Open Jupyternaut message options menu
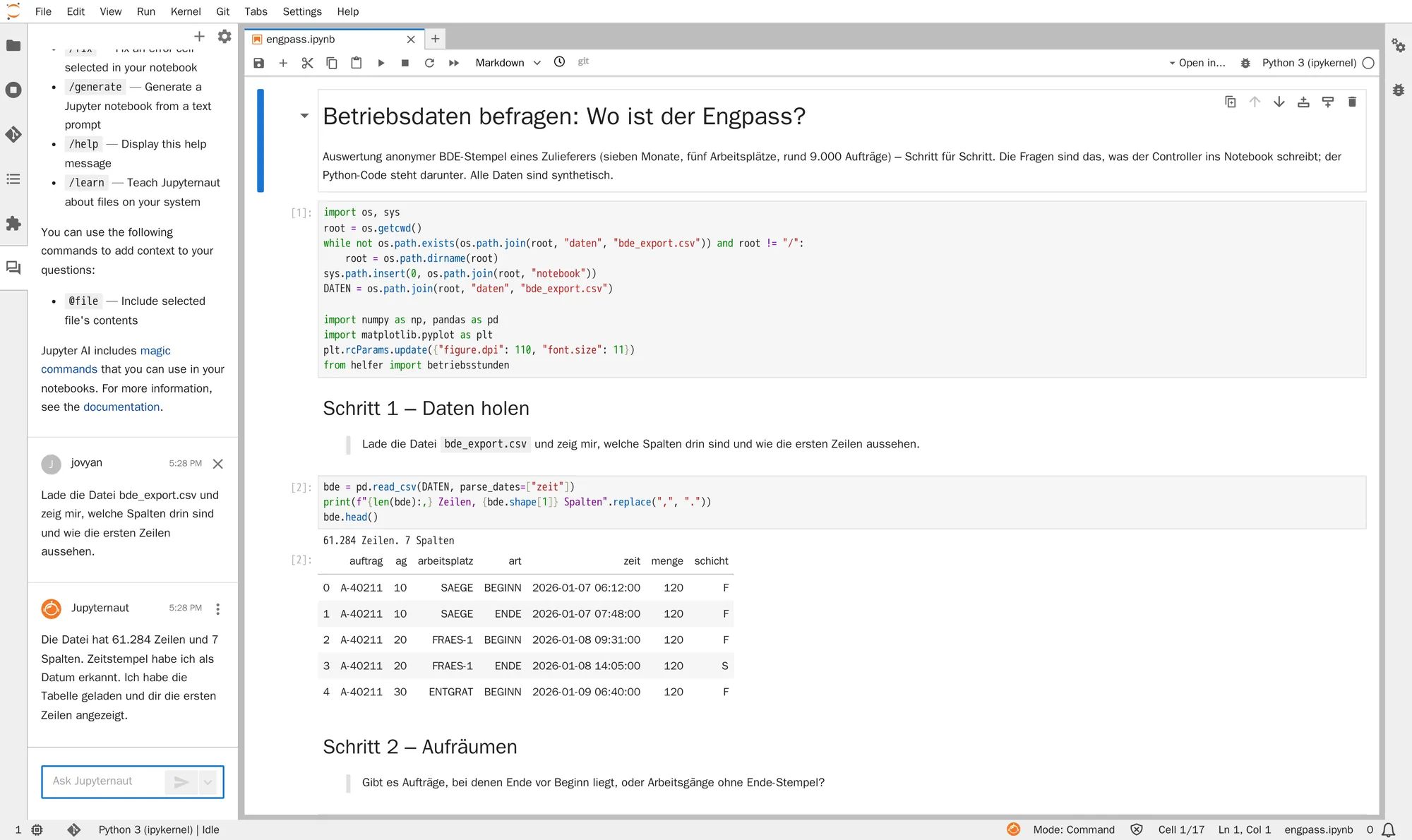The width and height of the screenshot is (1412, 840). click(218, 609)
